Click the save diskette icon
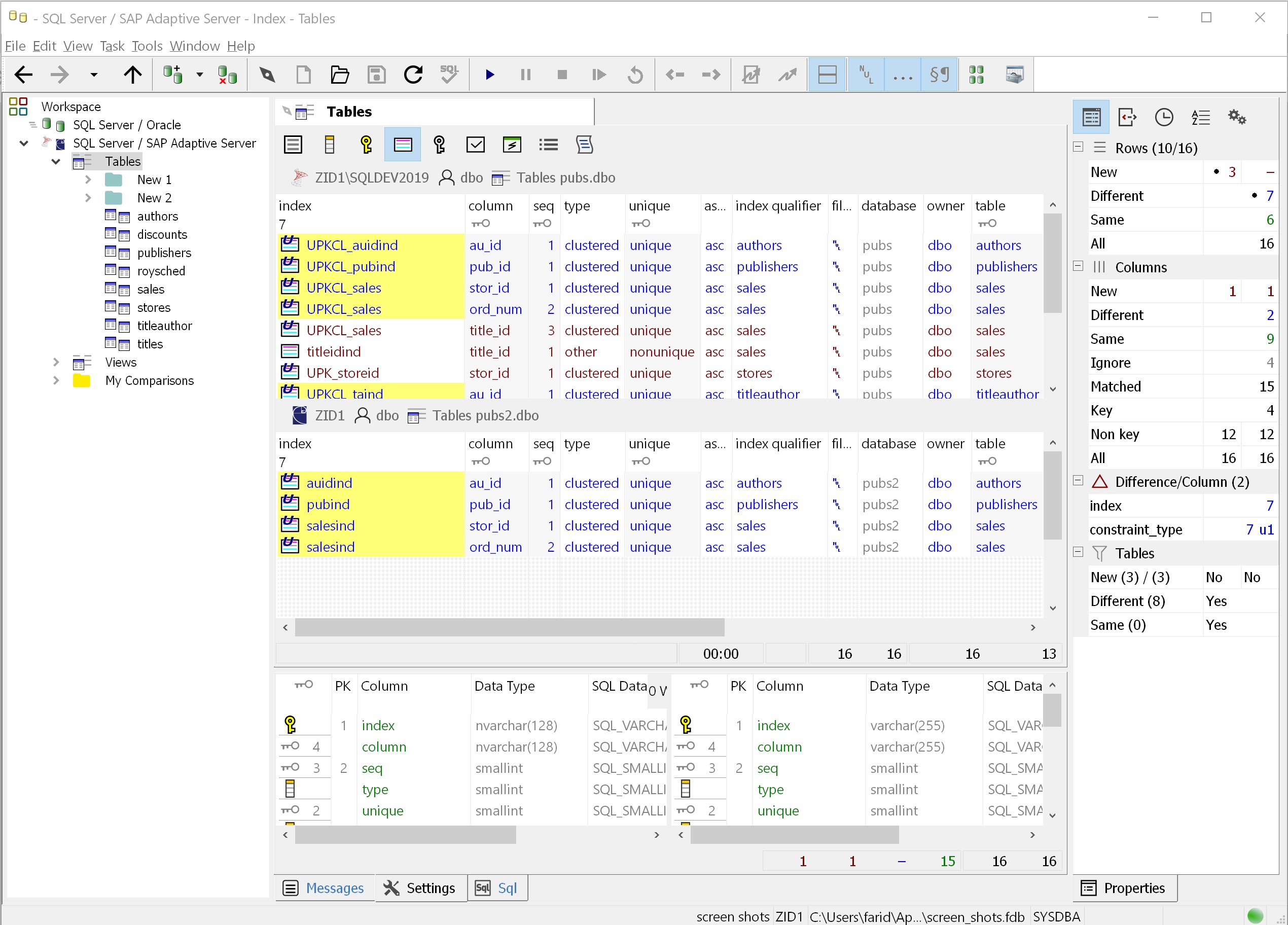Image resolution: width=1288 pixels, height=925 pixels. (376, 75)
